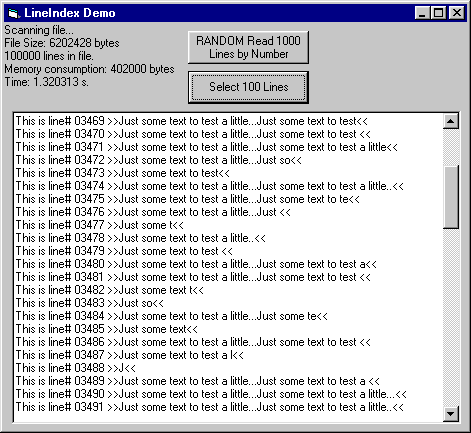Click scrollbar track below the thumb
Image resolution: width=471 pixels, height=433 pixels.
click(x=451, y=317)
